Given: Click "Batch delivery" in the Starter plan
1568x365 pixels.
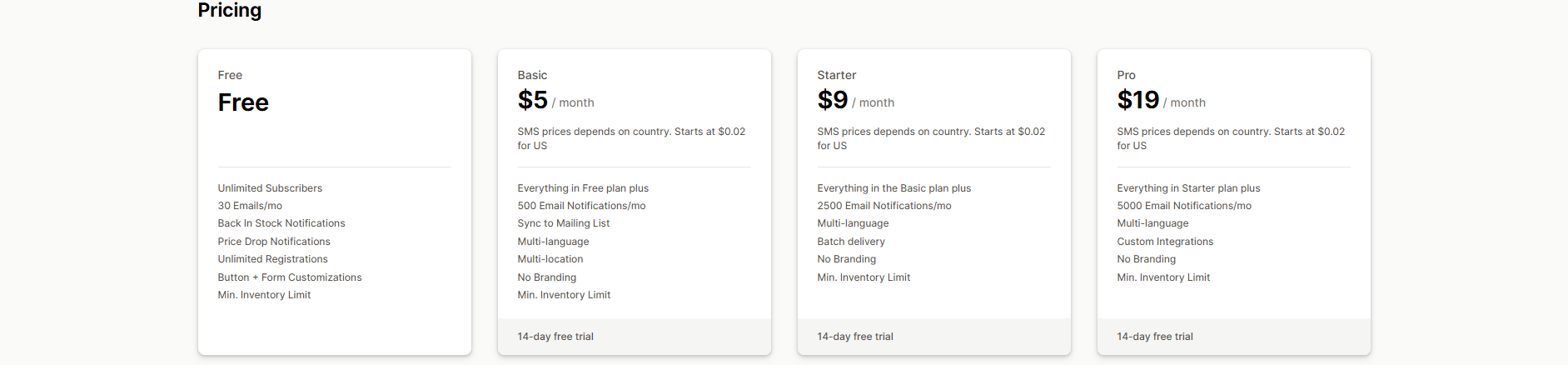Looking at the screenshot, I should [851, 242].
